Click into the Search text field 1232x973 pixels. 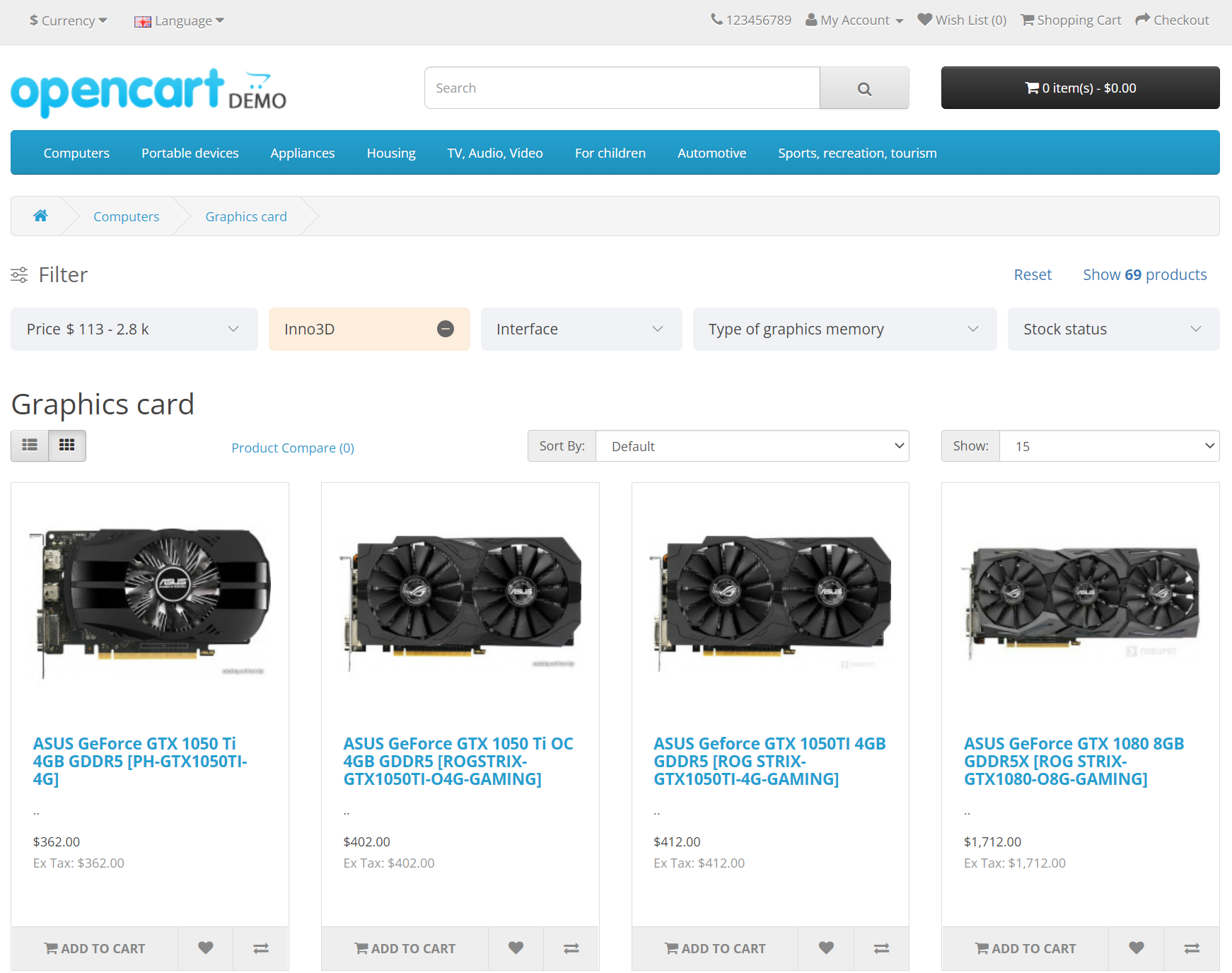pyautogui.click(x=622, y=88)
